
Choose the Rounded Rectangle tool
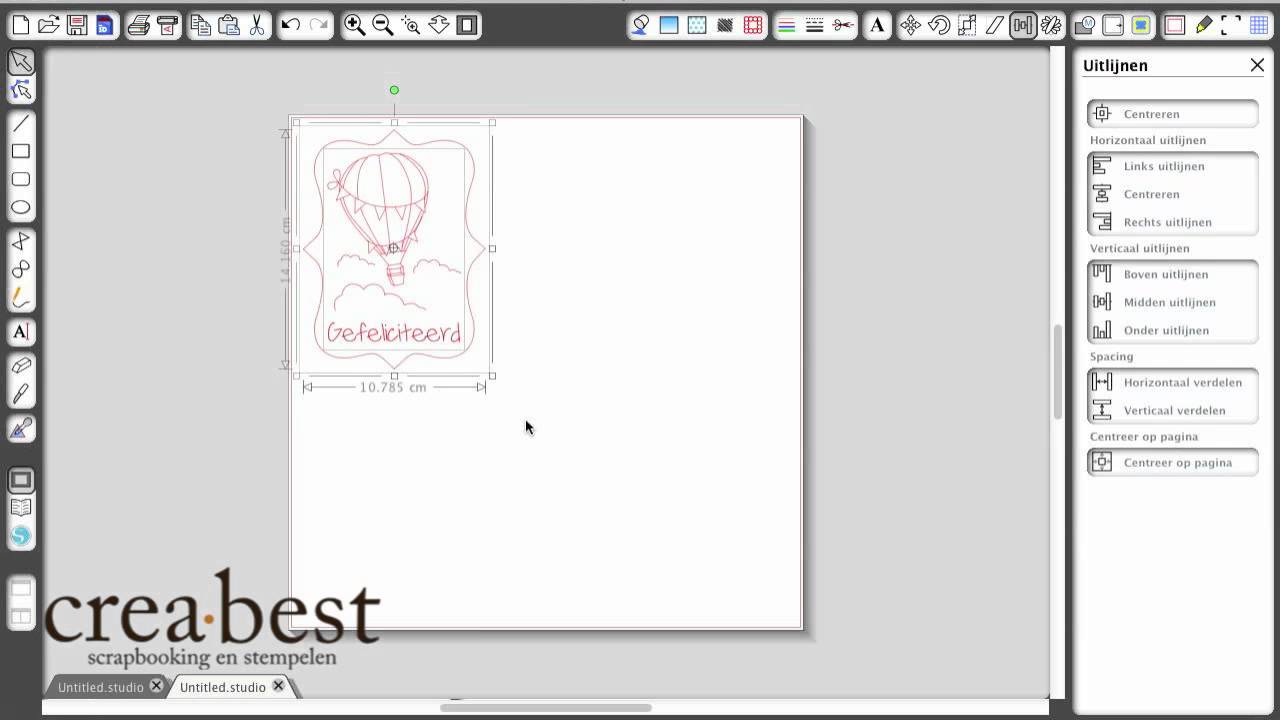pyautogui.click(x=21, y=180)
